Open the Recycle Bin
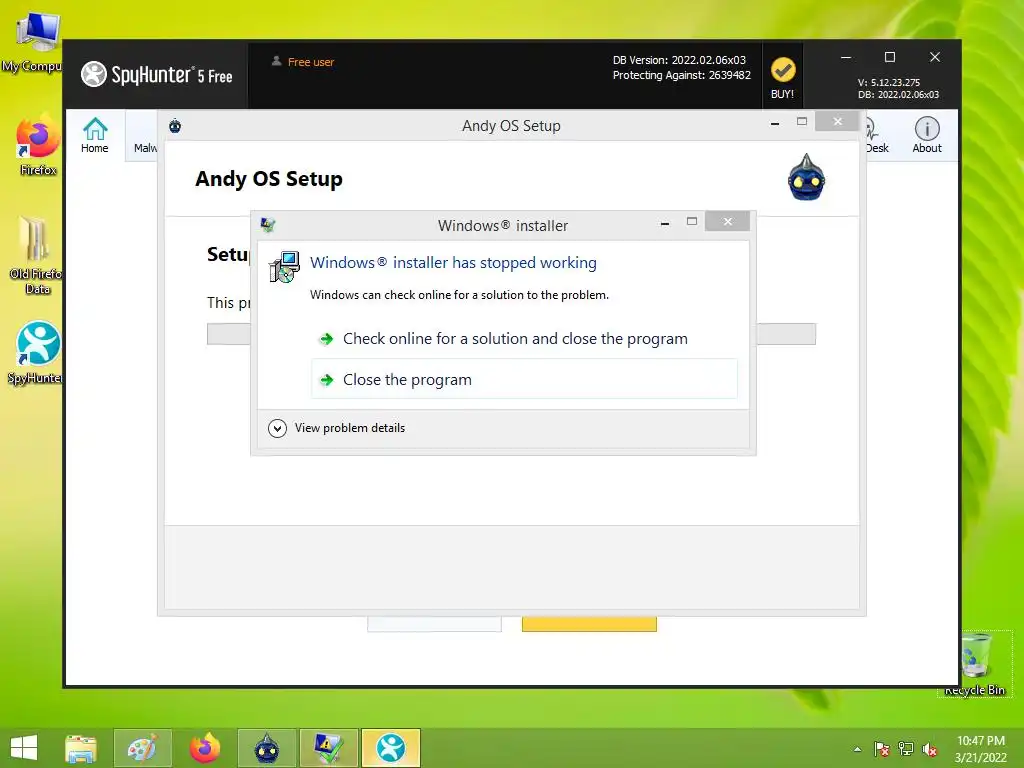The image size is (1024, 768). click(x=975, y=664)
